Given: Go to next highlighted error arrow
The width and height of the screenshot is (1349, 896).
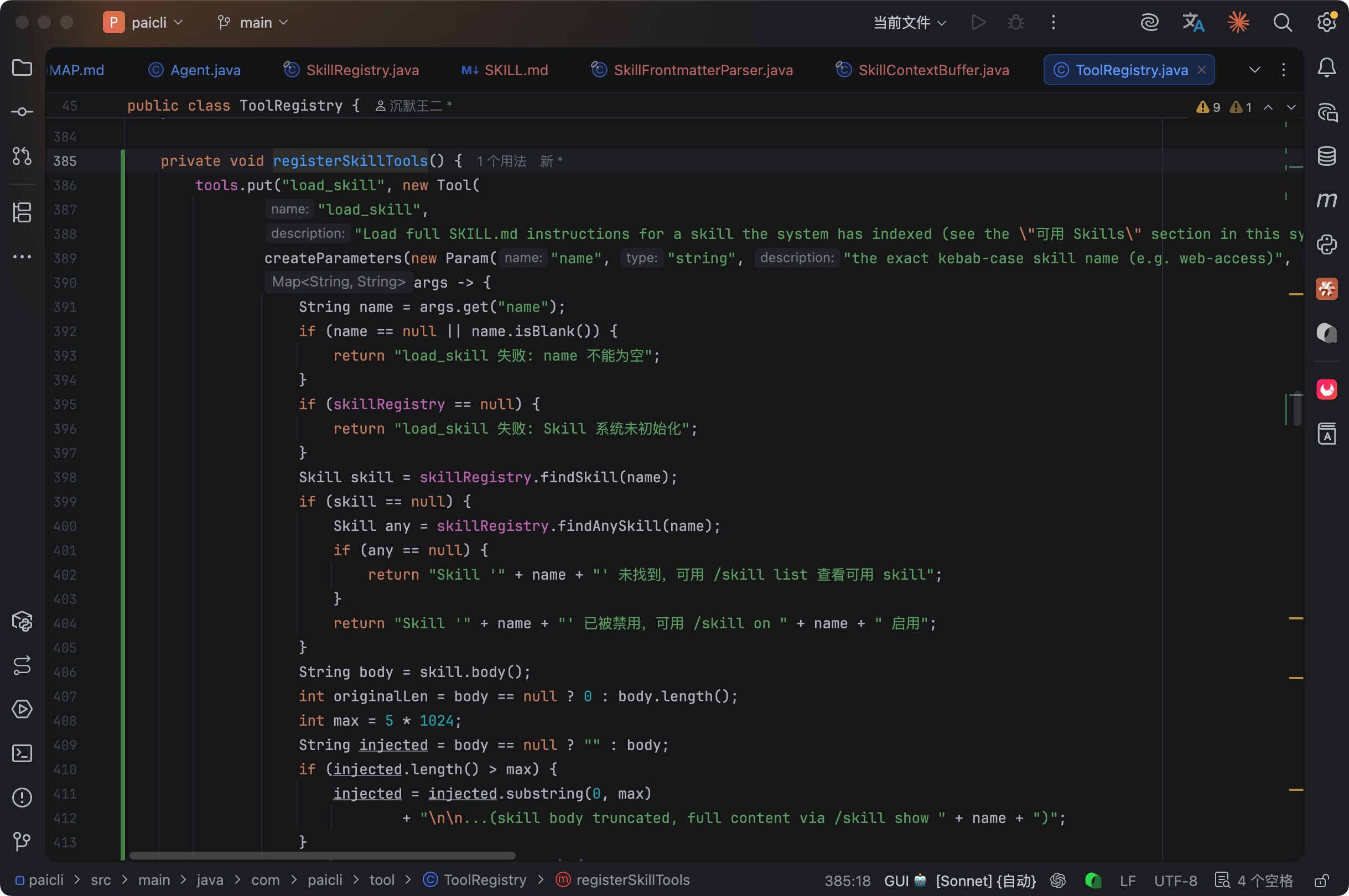Looking at the screenshot, I should click(x=1291, y=107).
